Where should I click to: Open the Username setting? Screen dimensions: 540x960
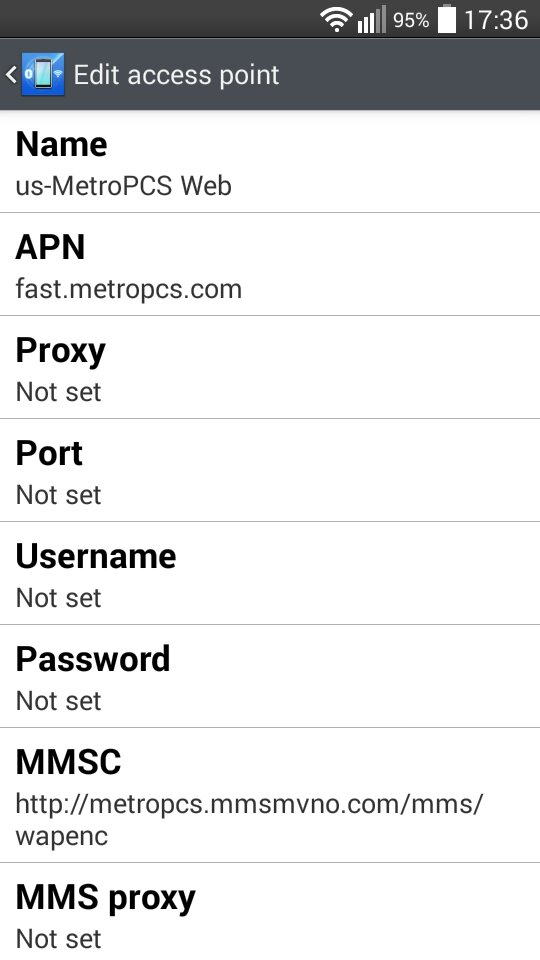pos(270,574)
